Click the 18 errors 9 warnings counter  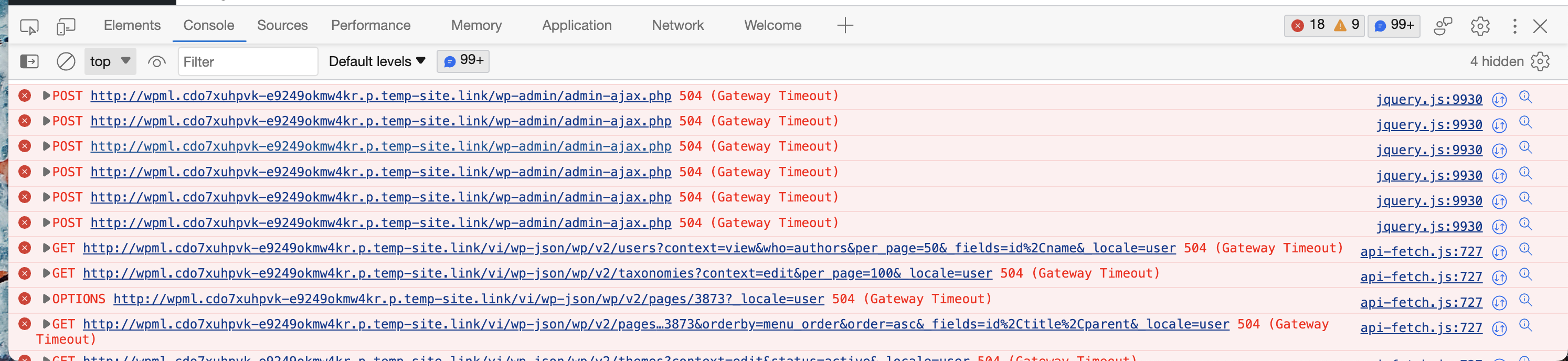[1324, 26]
